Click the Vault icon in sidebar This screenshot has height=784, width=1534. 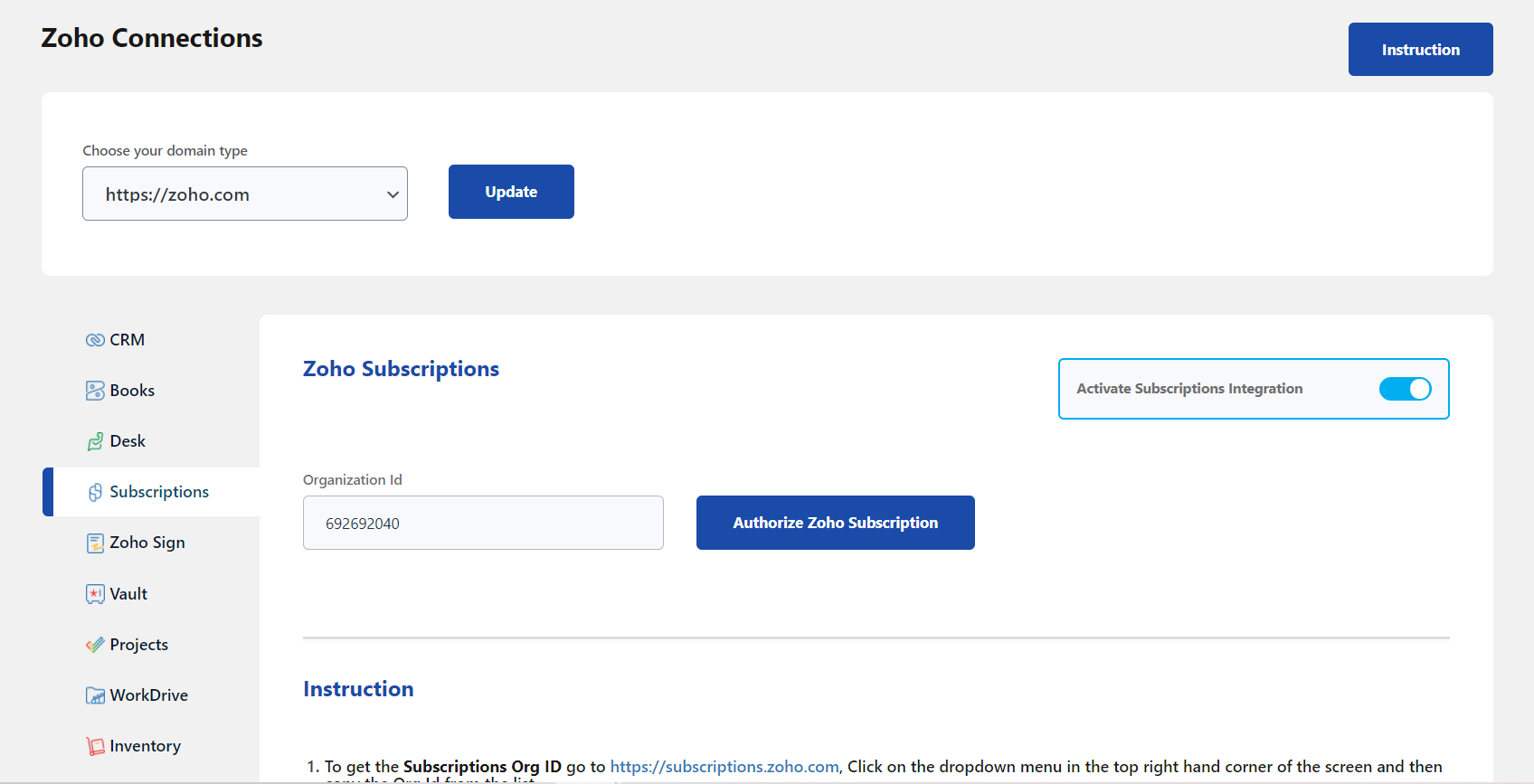(x=95, y=594)
